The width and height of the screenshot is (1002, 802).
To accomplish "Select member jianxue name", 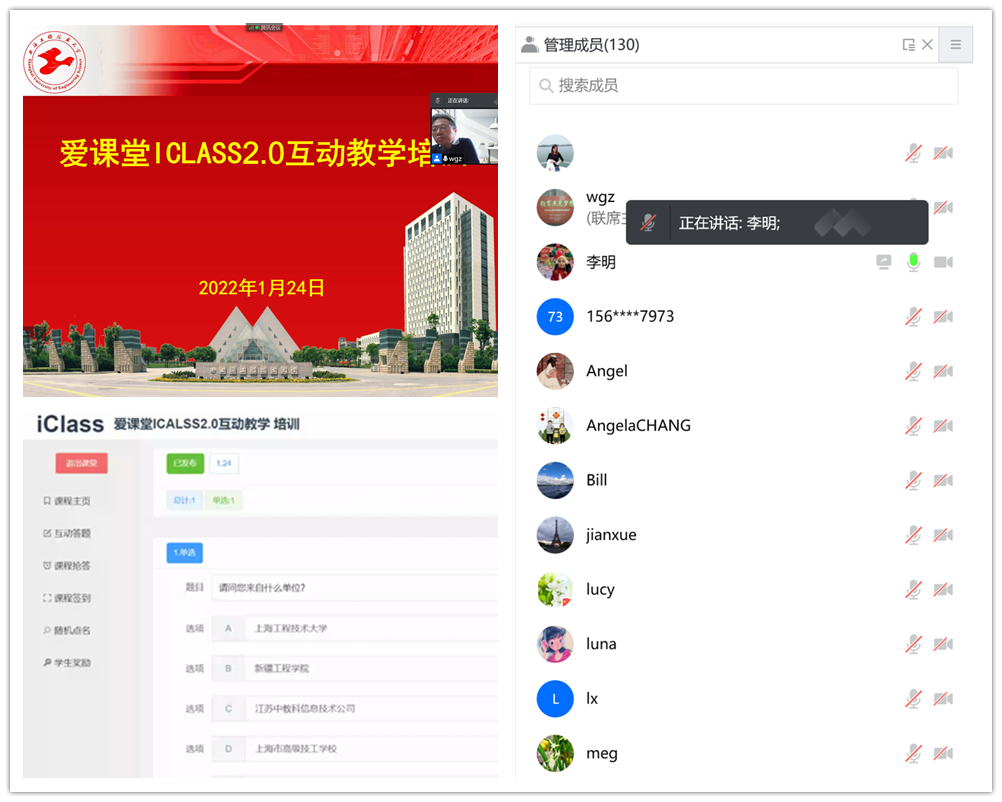I will (x=611, y=535).
